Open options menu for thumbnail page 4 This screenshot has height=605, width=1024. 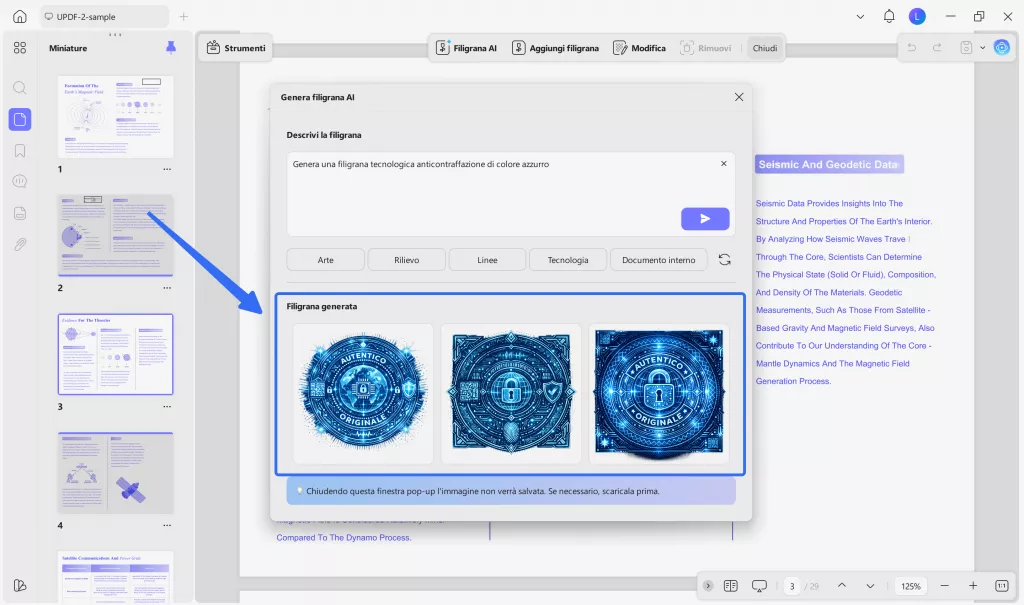point(167,525)
